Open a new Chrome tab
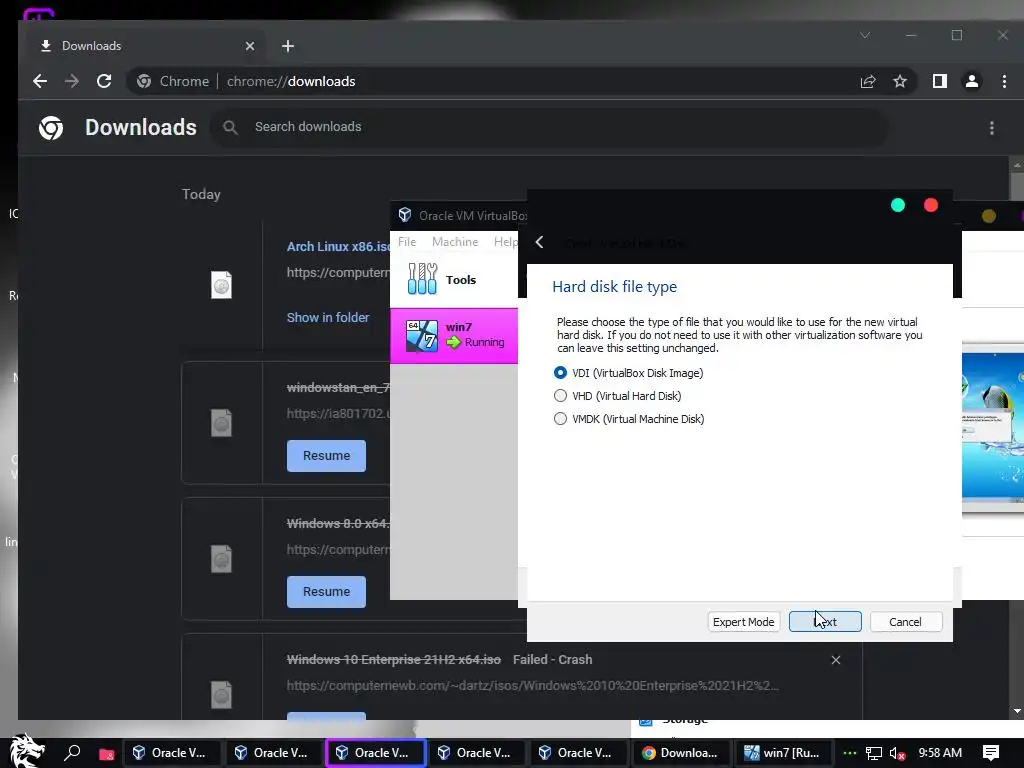 pyautogui.click(x=288, y=46)
